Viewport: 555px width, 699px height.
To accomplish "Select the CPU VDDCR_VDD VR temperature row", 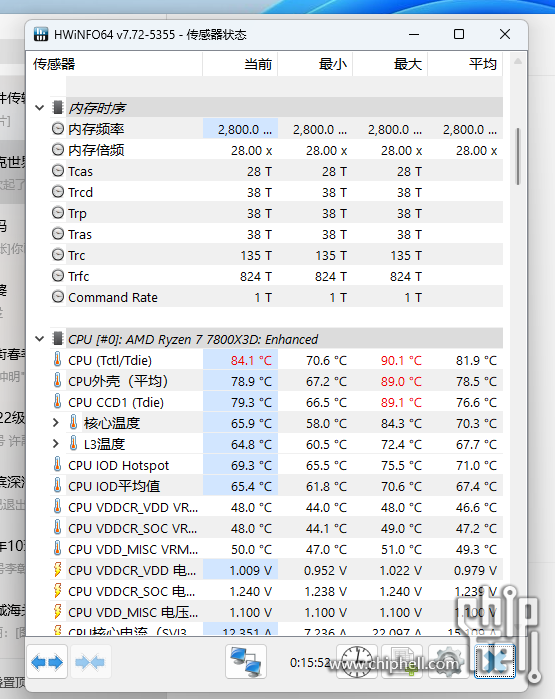I will [276, 507].
